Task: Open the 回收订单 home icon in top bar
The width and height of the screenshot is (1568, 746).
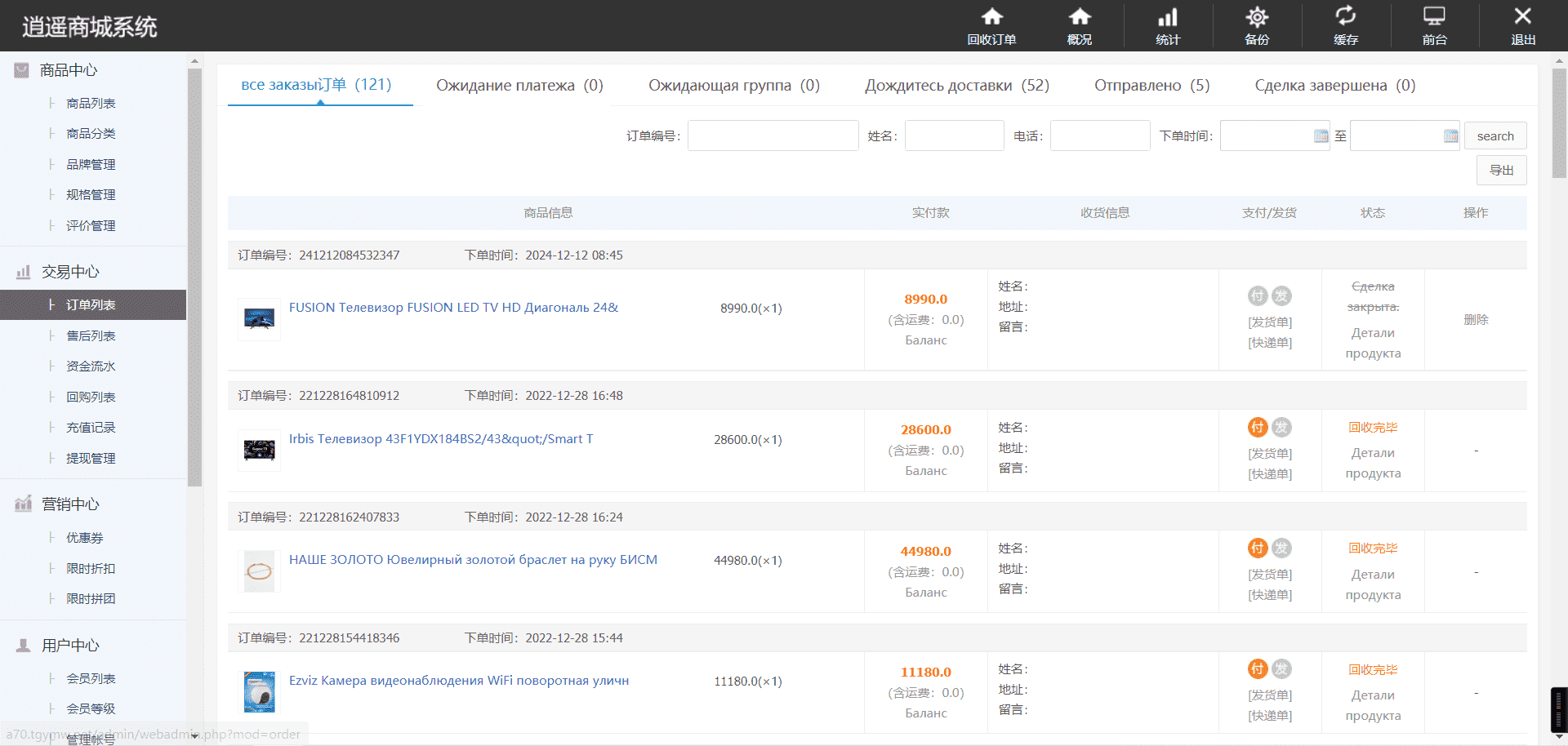Action: (991, 17)
